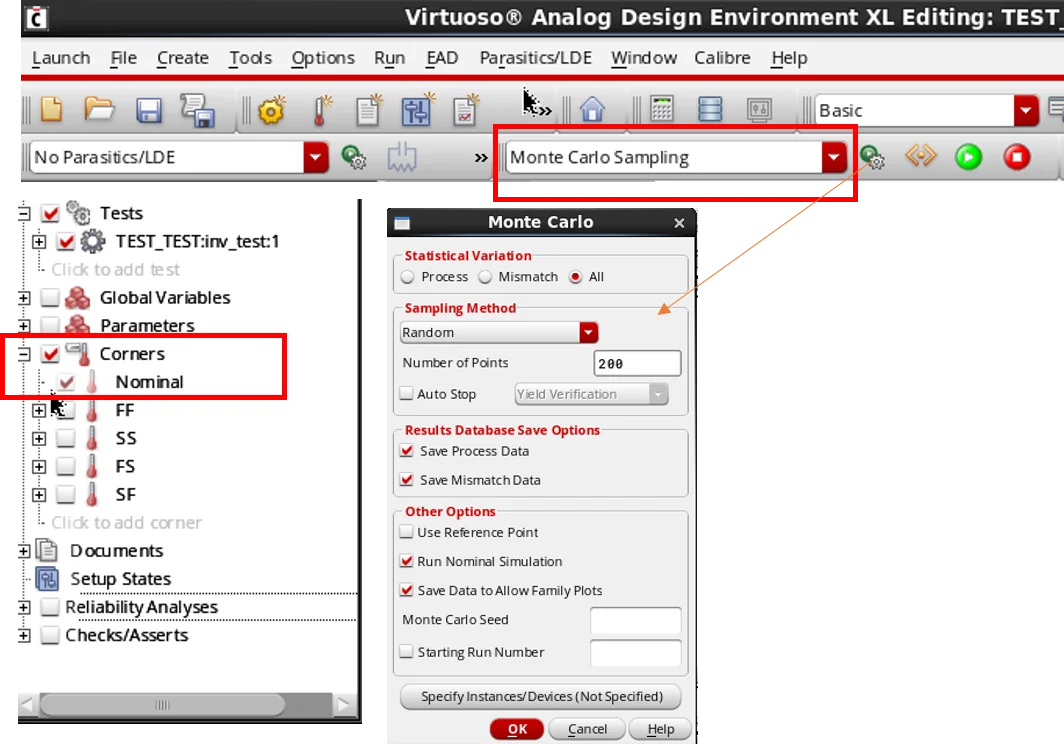Screen dimensions: 1064x744
Task: Select the Mismatch radio button
Action: (x=485, y=277)
